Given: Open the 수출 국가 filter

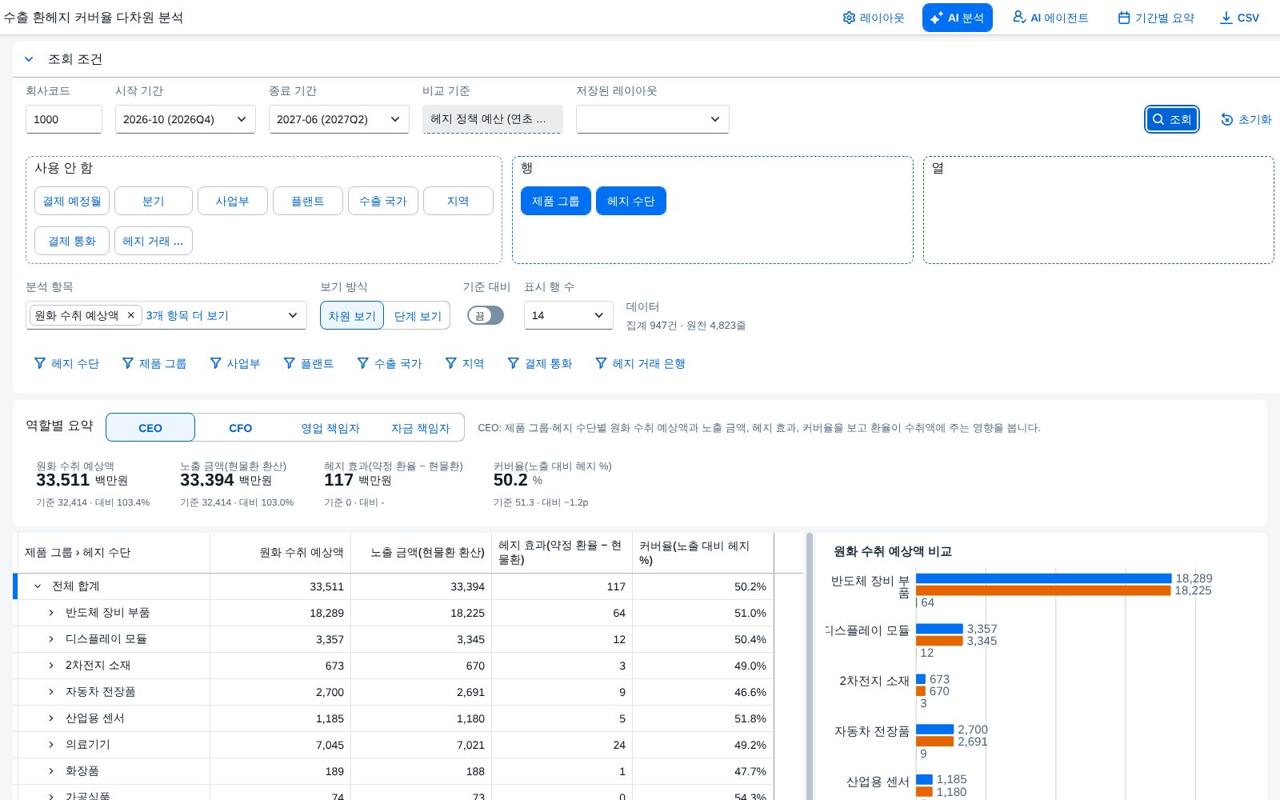Looking at the screenshot, I should [389, 363].
